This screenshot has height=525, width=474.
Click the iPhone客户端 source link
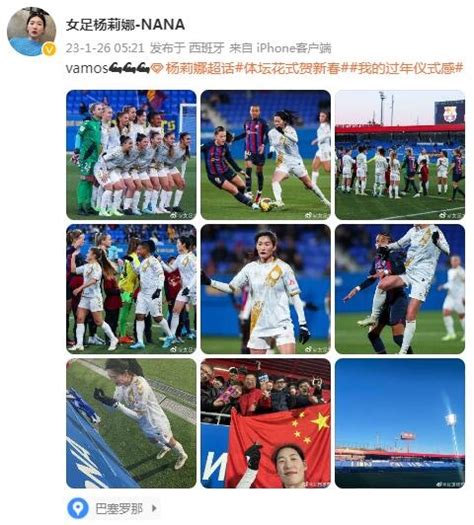[294, 48]
